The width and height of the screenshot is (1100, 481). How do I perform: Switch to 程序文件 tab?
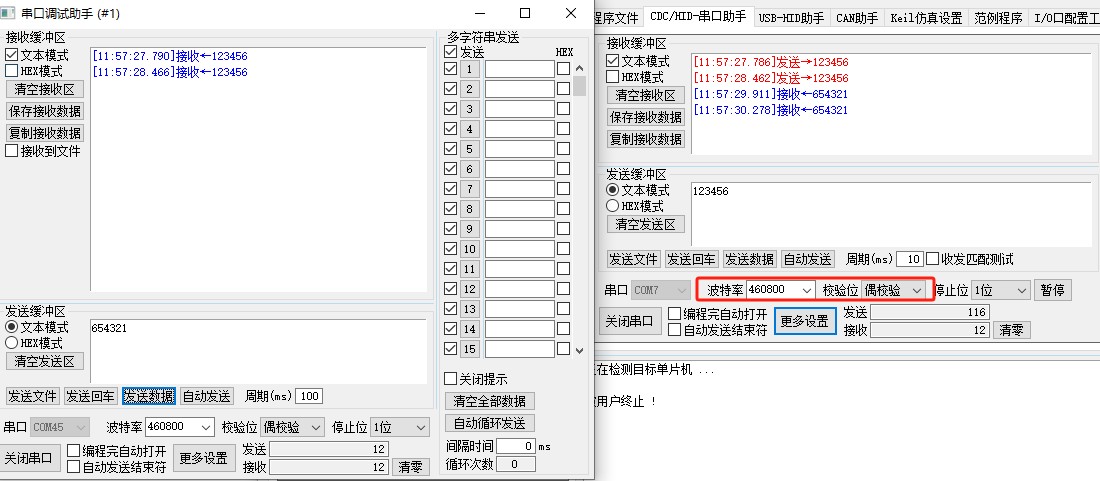617,18
